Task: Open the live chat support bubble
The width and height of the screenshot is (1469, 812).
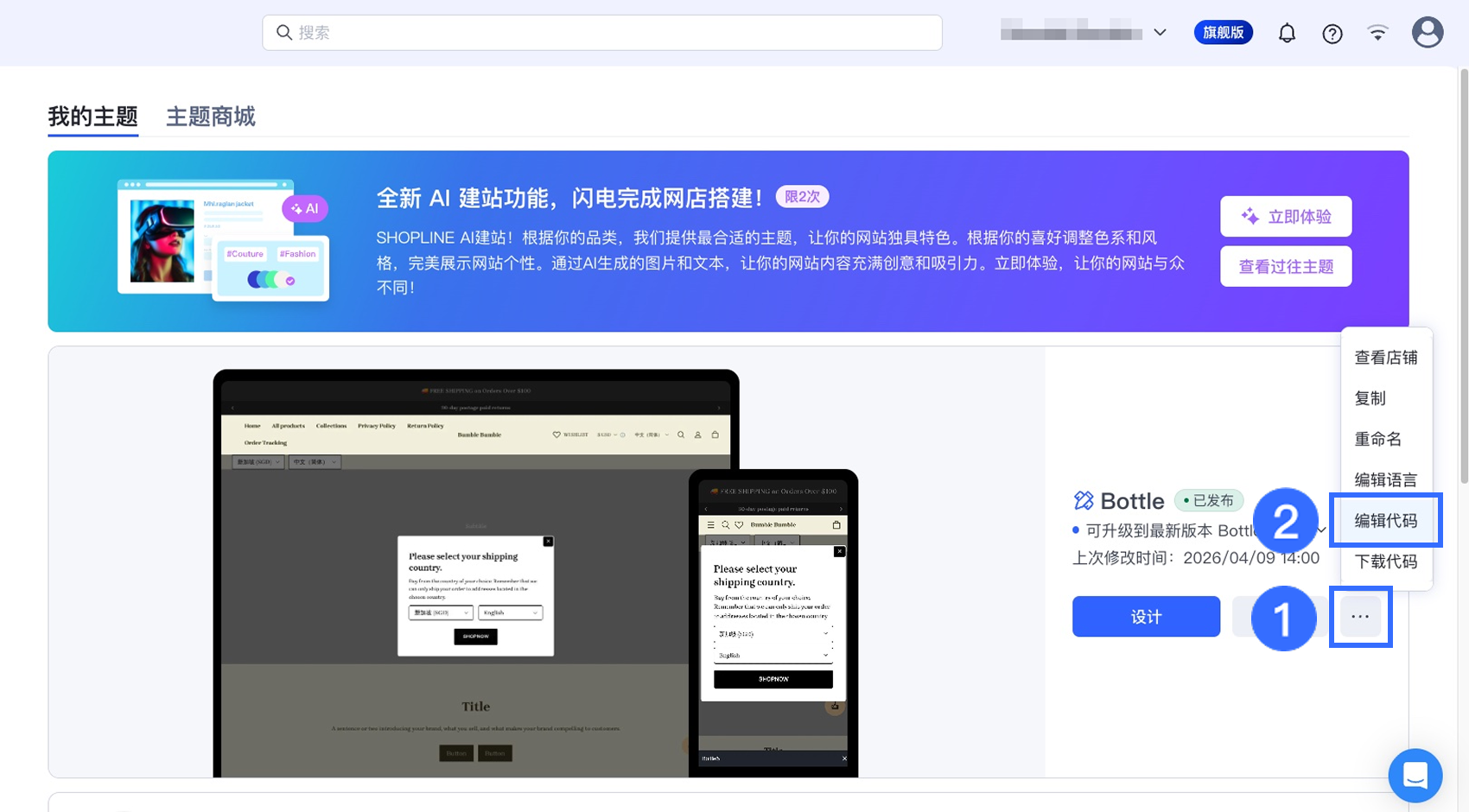Action: pos(1415,775)
